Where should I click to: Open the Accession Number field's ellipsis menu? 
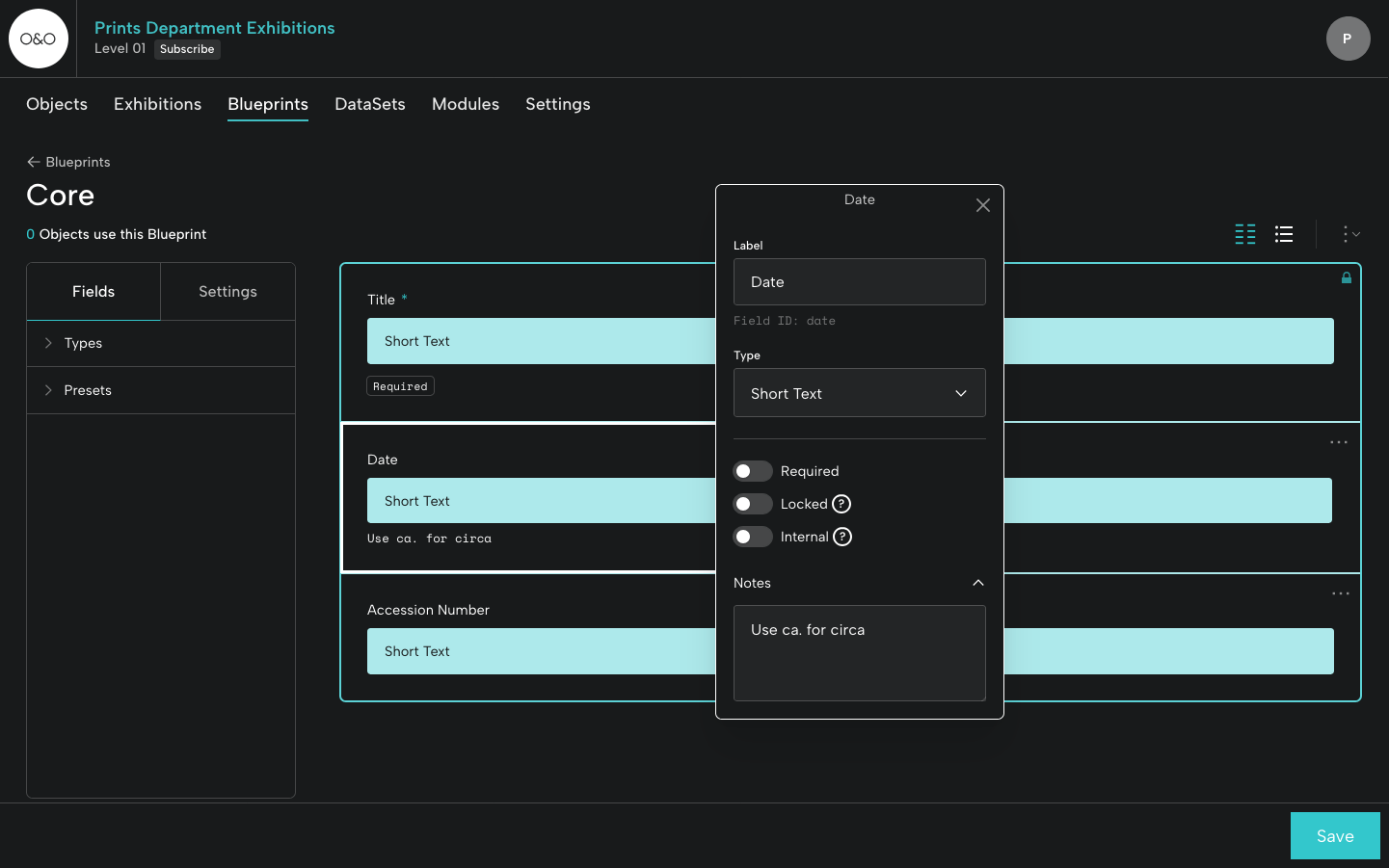click(x=1340, y=593)
